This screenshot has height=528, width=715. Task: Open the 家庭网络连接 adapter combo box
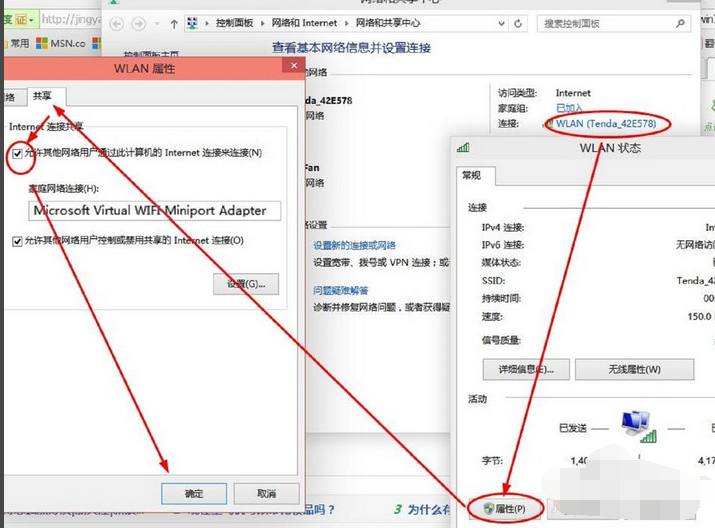coord(154,211)
